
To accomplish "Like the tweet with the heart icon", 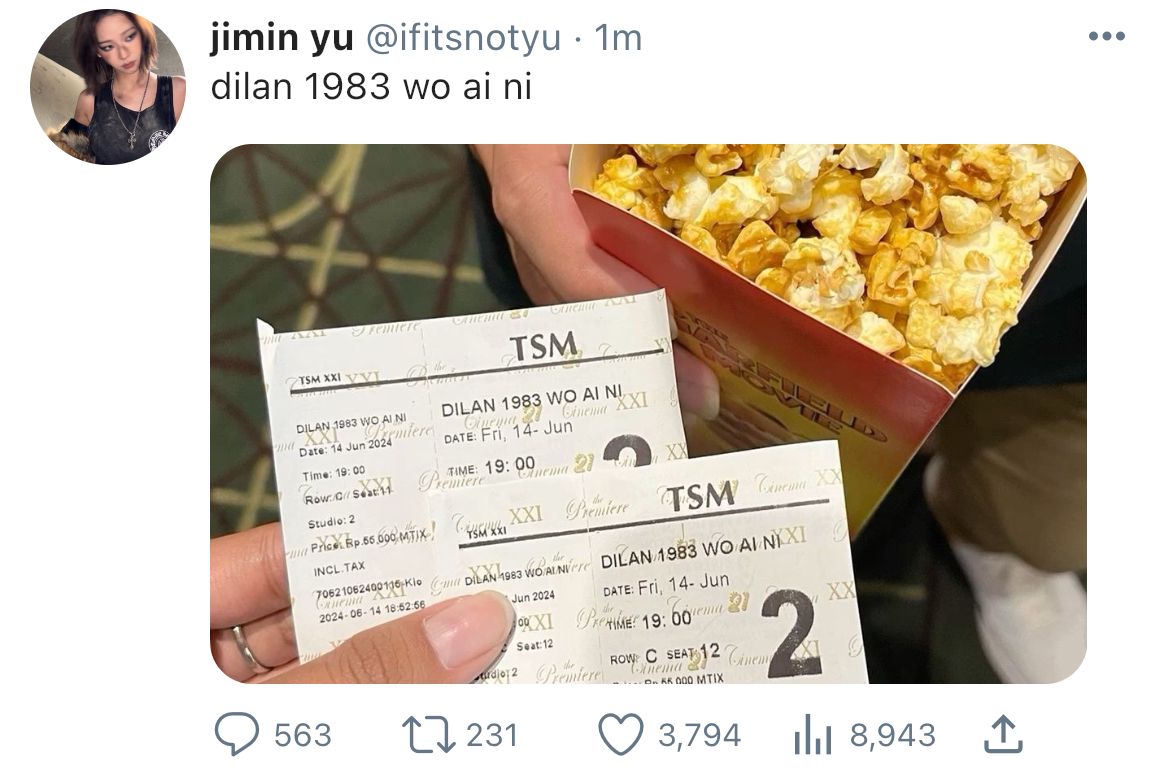I will (x=622, y=735).
